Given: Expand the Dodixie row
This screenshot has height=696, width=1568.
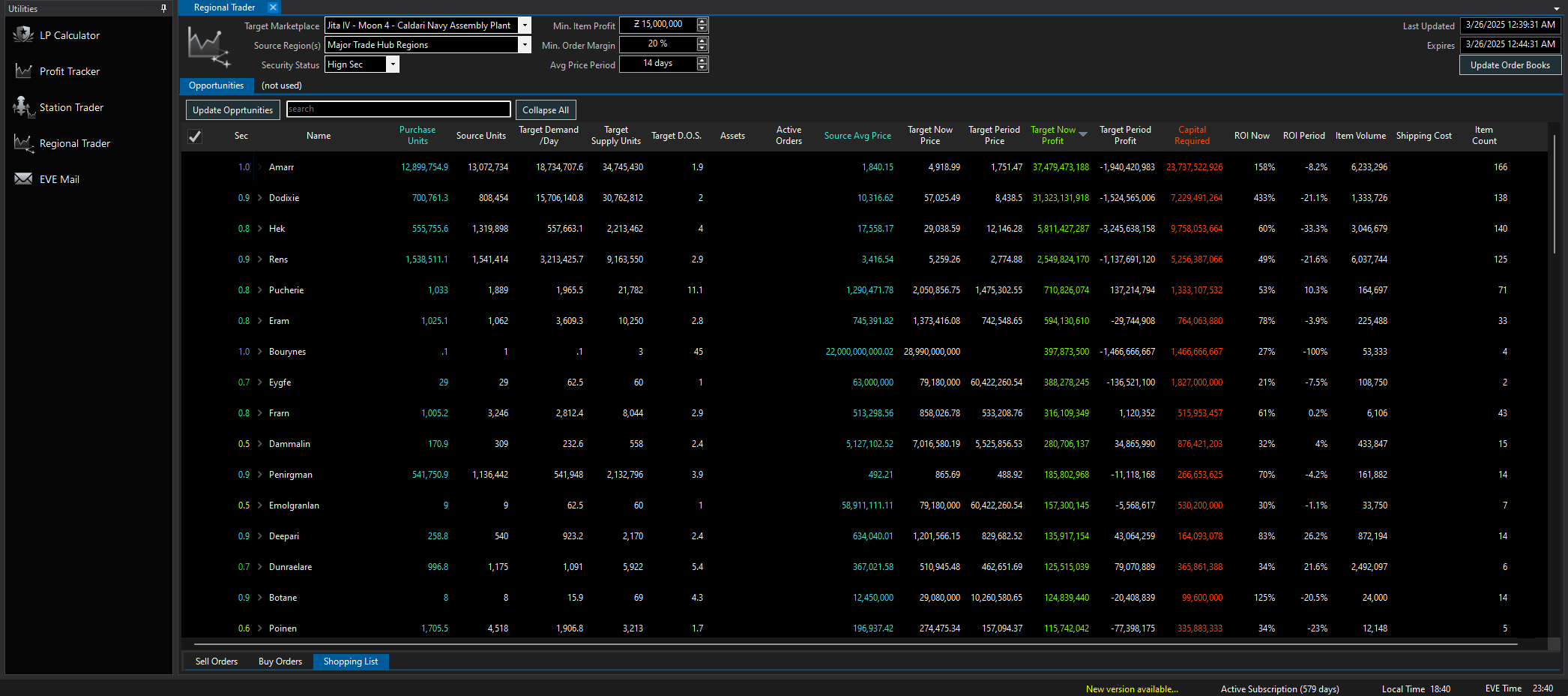Looking at the screenshot, I should (x=260, y=198).
